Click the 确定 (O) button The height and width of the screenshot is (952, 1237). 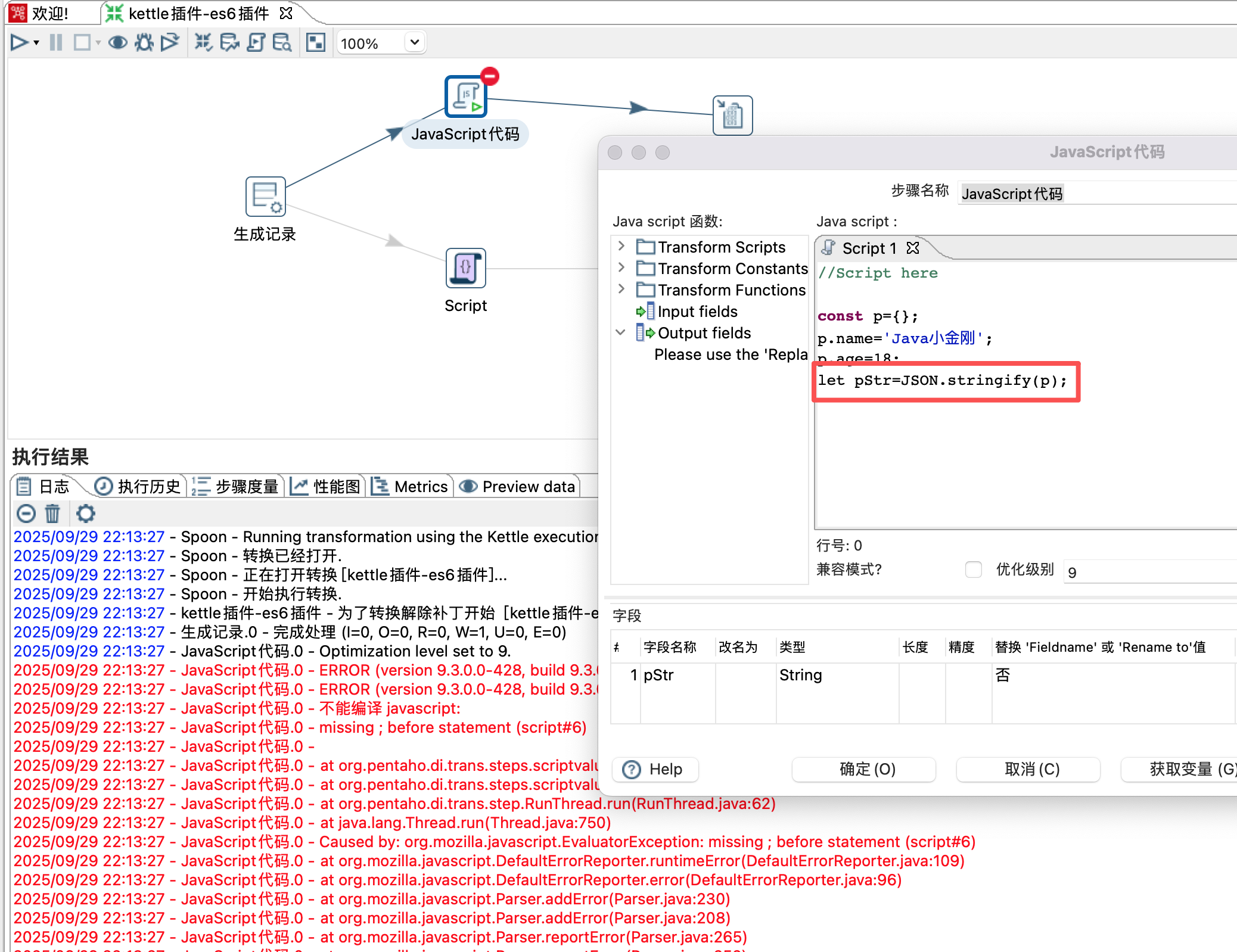(864, 769)
